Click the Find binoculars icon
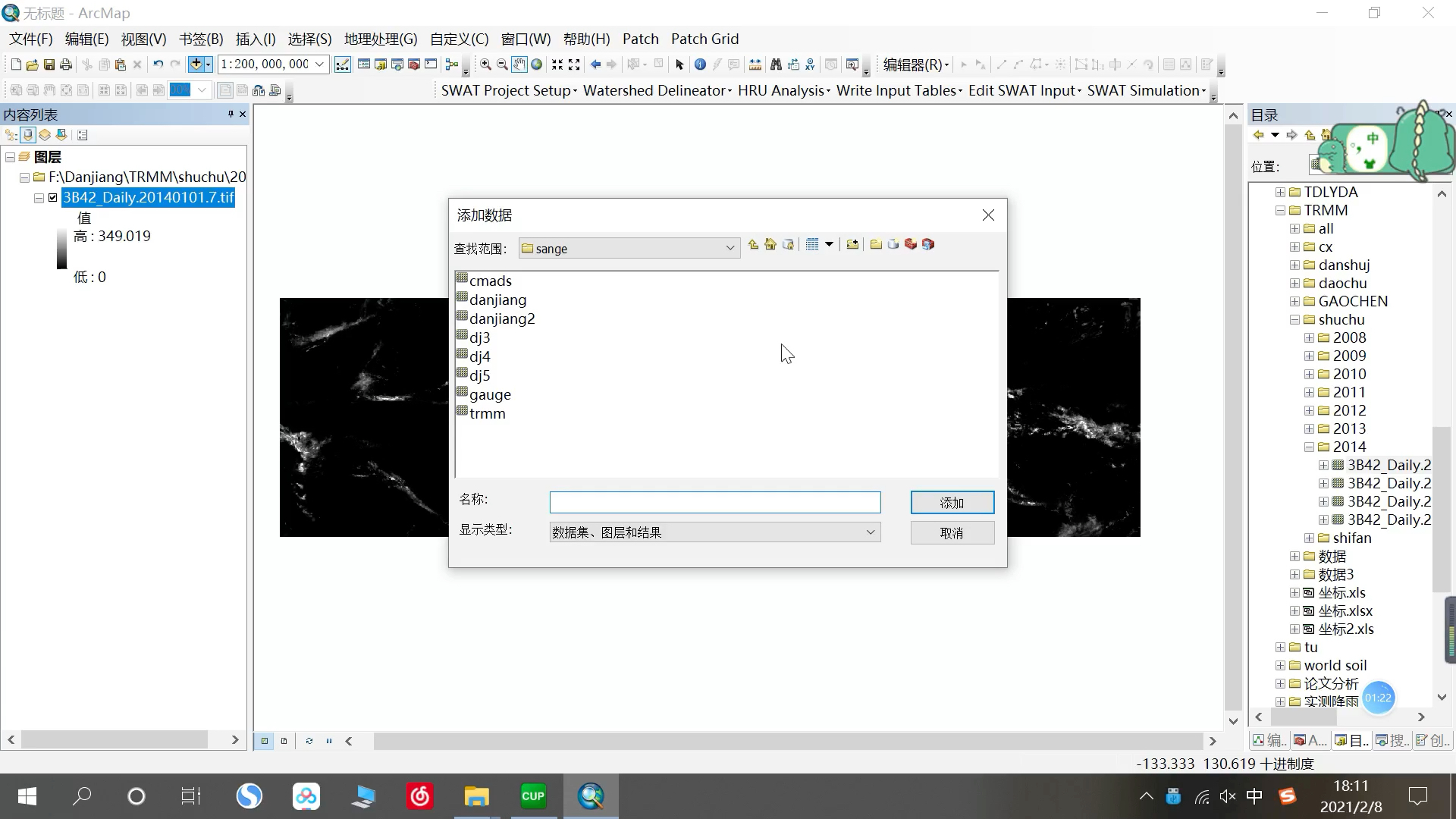The image size is (1456, 819). click(x=776, y=64)
